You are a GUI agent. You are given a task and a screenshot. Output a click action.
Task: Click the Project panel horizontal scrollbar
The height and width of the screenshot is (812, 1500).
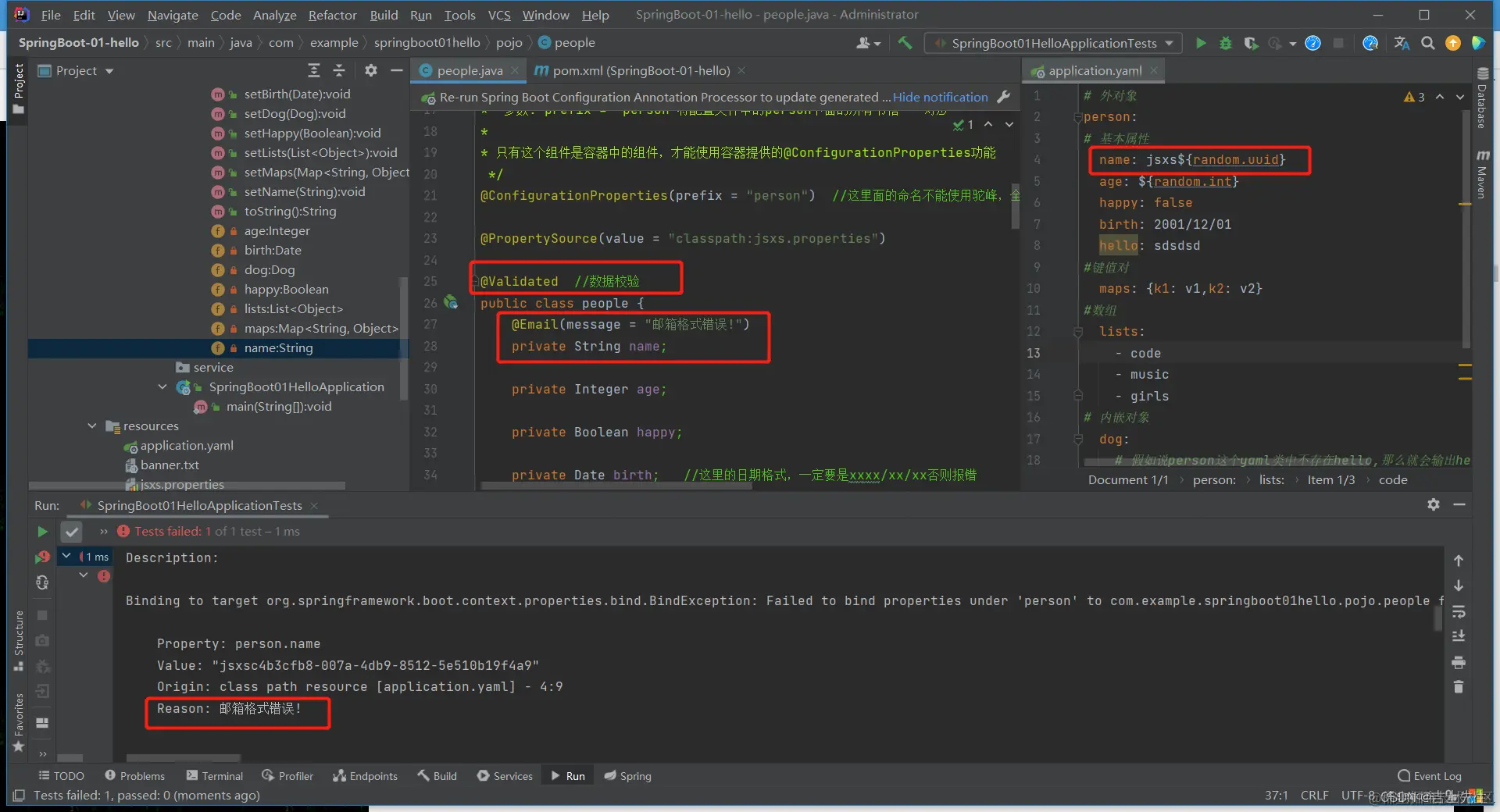pyautogui.click(x=187, y=486)
